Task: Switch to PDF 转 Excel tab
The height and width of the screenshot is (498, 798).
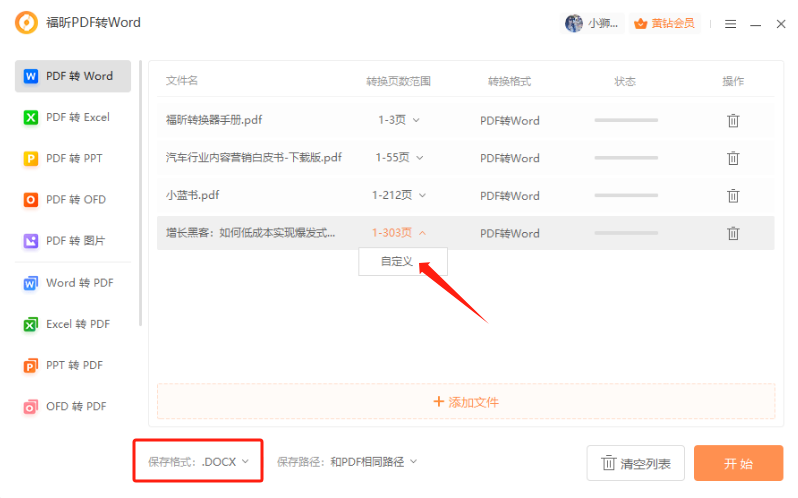Action: tap(72, 117)
